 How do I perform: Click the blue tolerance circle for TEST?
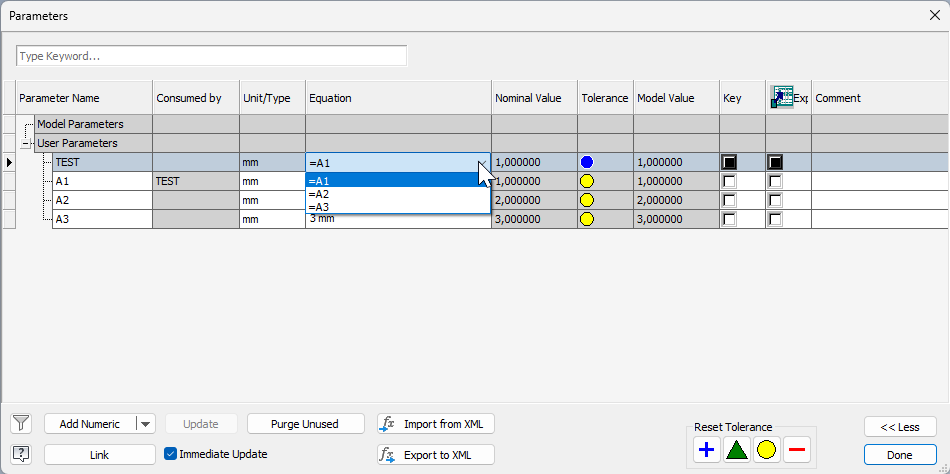click(x=586, y=162)
